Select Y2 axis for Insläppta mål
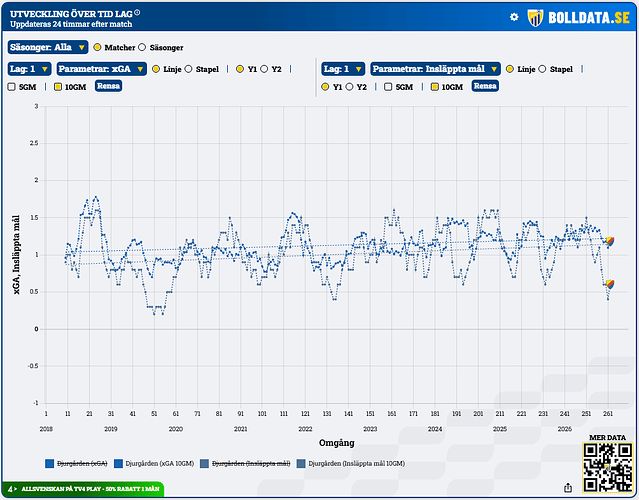Image resolution: width=639 pixels, height=500 pixels. coord(349,87)
